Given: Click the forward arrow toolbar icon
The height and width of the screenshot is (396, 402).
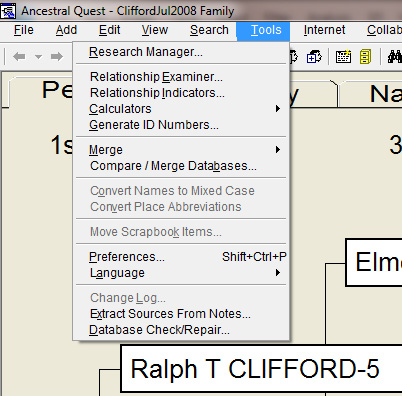Looking at the screenshot, I should (x=57, y=57).
